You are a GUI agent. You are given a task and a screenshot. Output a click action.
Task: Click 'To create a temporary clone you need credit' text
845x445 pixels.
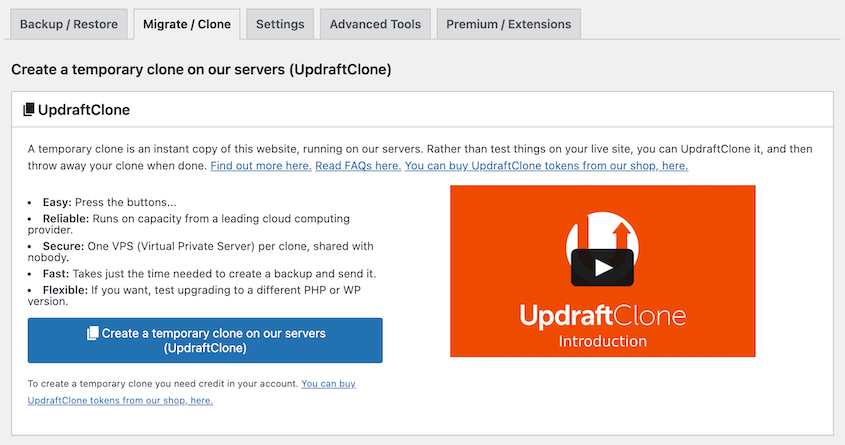(x=163, y=384)
